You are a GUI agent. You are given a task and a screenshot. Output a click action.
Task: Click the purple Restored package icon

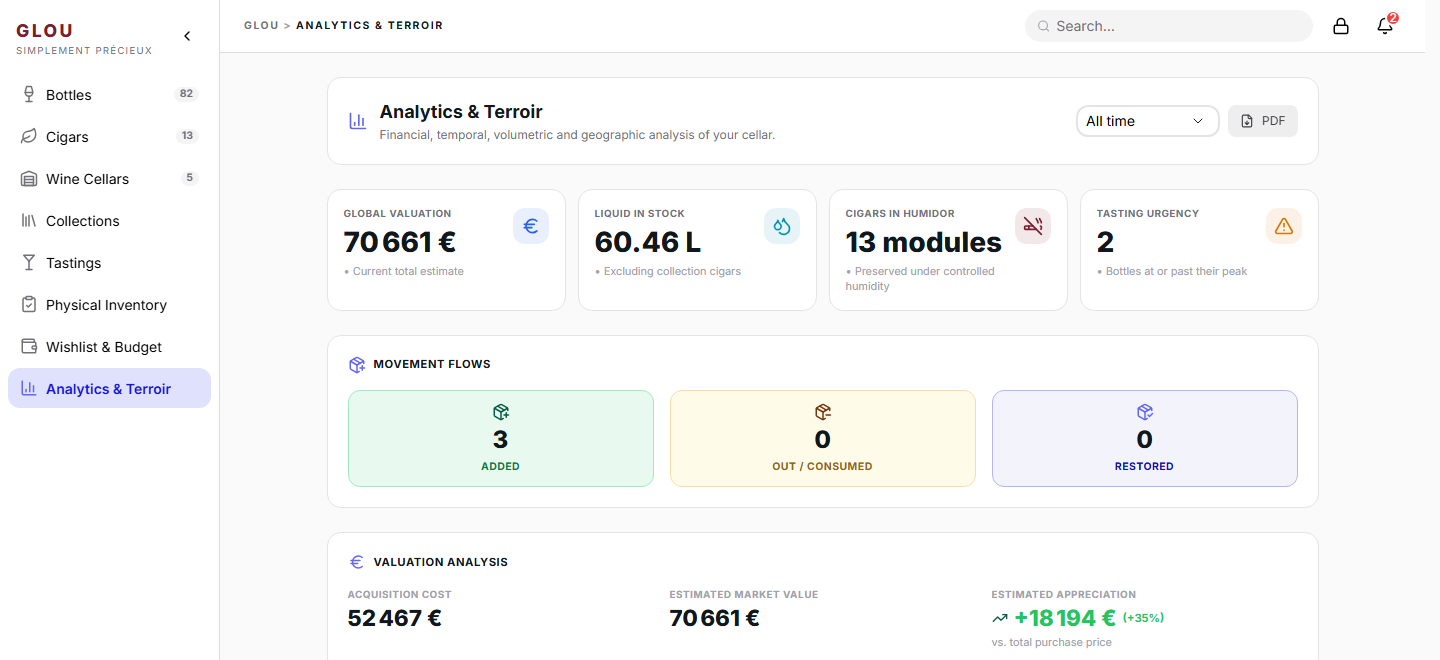1145,412
